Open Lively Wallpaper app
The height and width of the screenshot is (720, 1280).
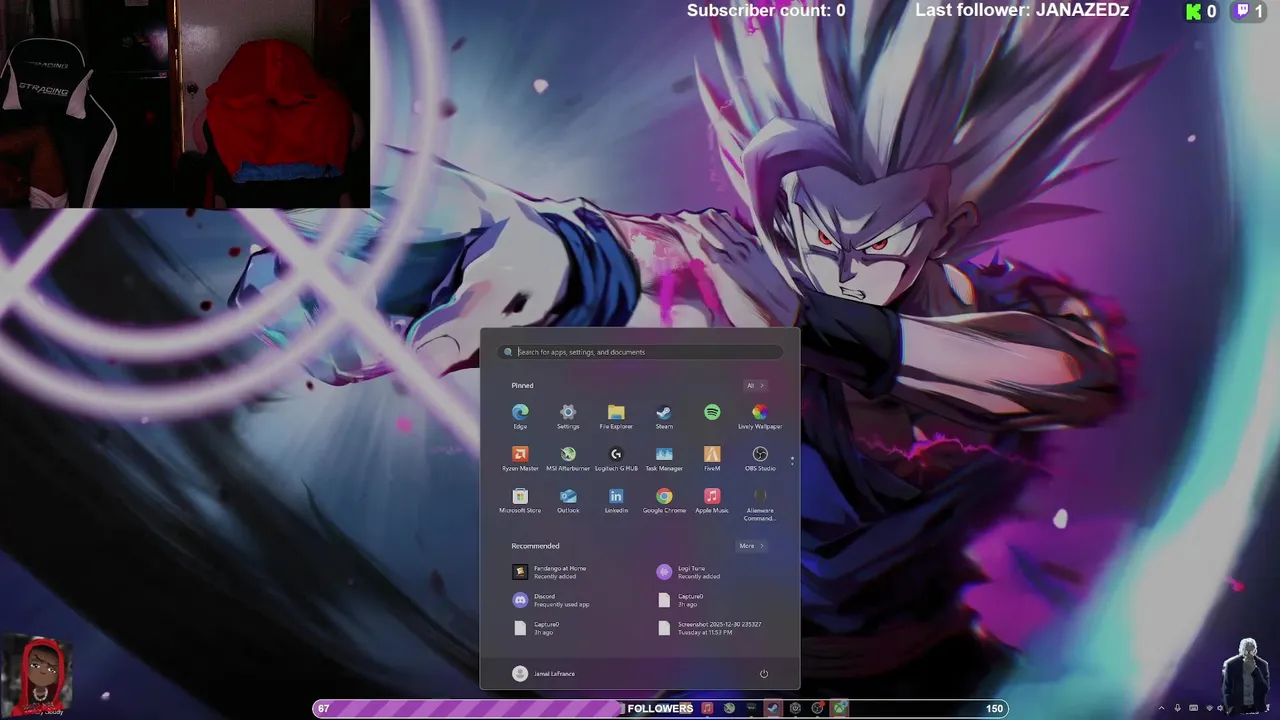click(760, 416)
